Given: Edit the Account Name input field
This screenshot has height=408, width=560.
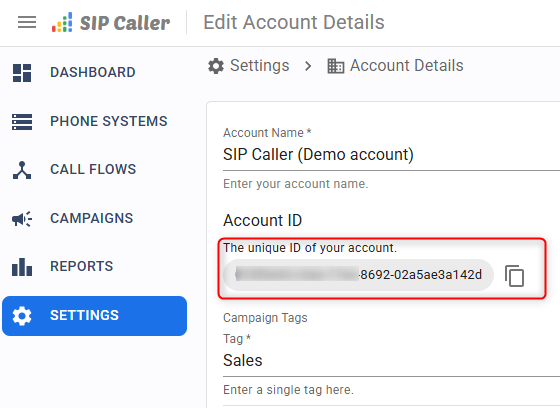Looking at the screenshot, I should [x=391, y=155].
